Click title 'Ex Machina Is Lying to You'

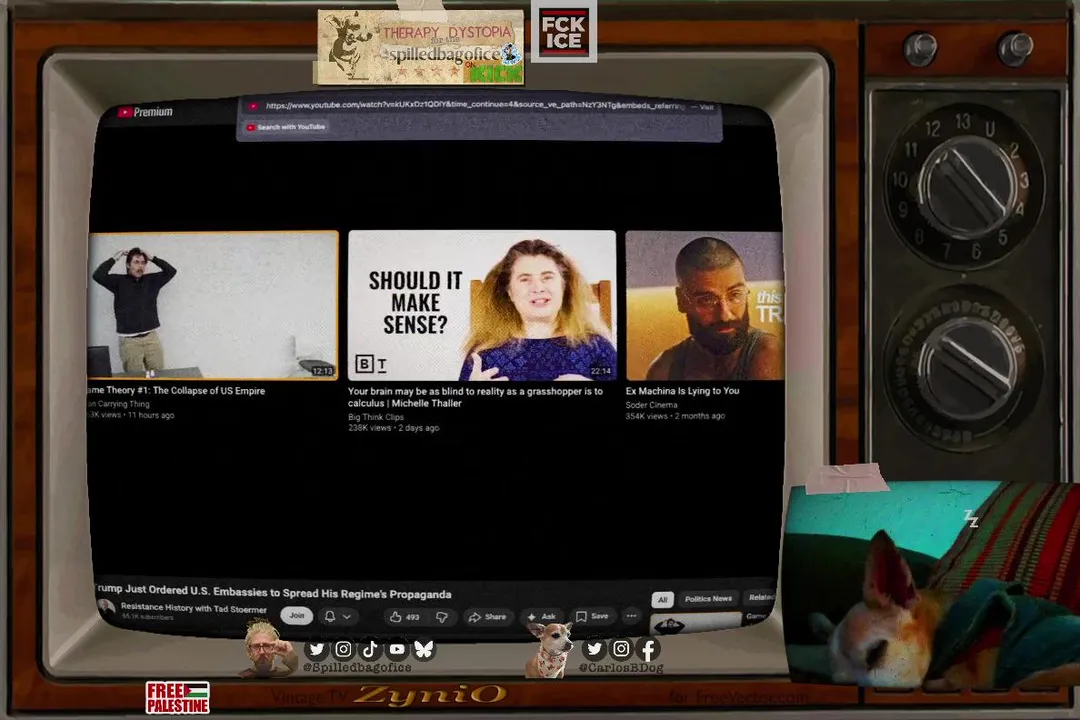pyautogui.click(x=683, y=391)
